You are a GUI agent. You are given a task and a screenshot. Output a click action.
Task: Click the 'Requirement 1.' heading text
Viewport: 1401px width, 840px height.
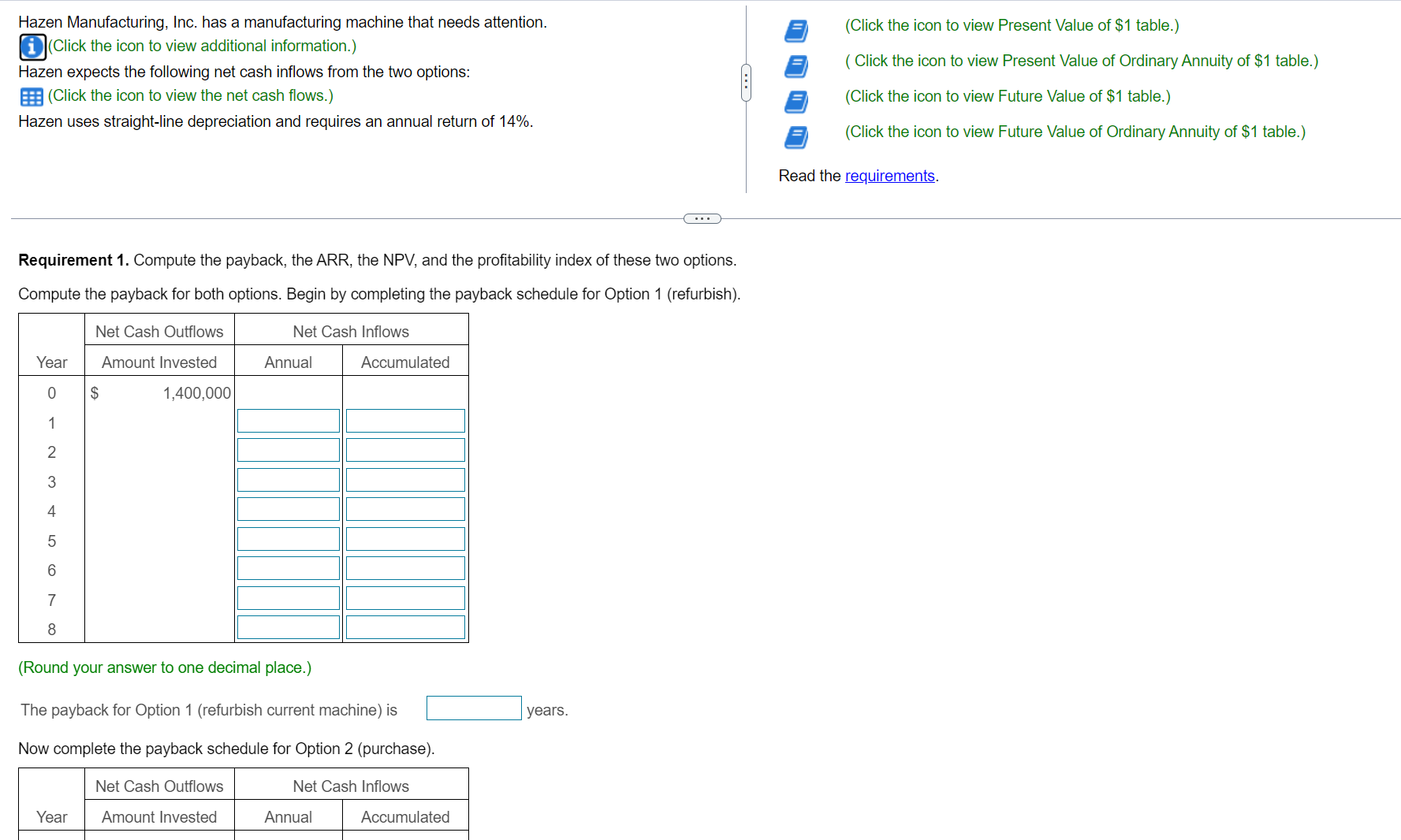coord(73,260)
